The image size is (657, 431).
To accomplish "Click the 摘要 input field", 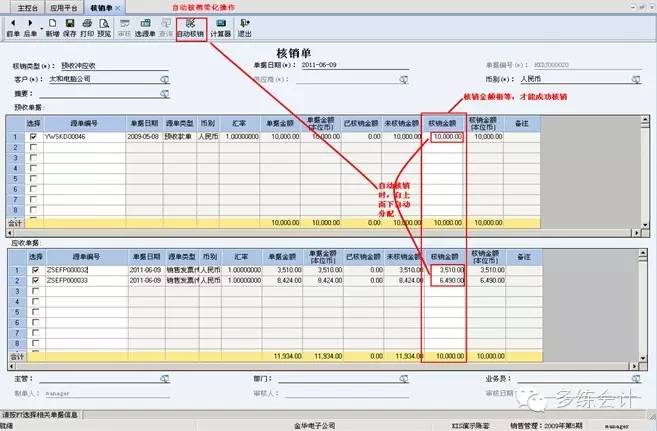I will pyautogui.click(x=98, y=94).
